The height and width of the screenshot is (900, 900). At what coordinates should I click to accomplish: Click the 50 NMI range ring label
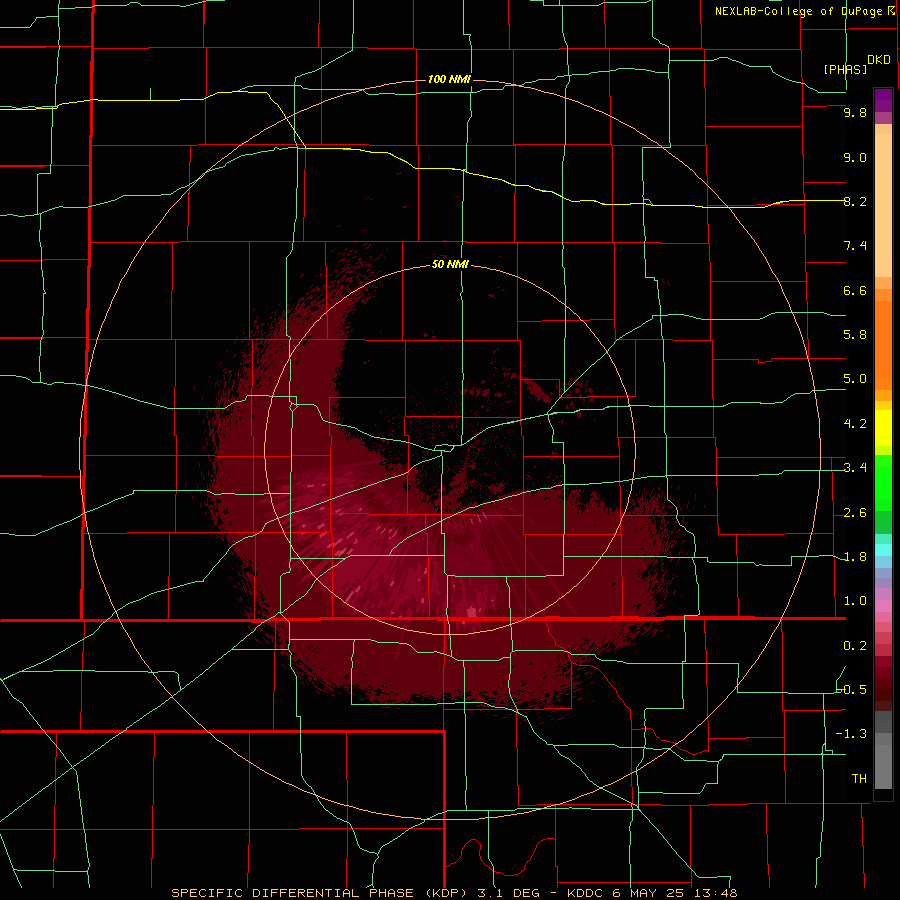click(x=450, y=264)
